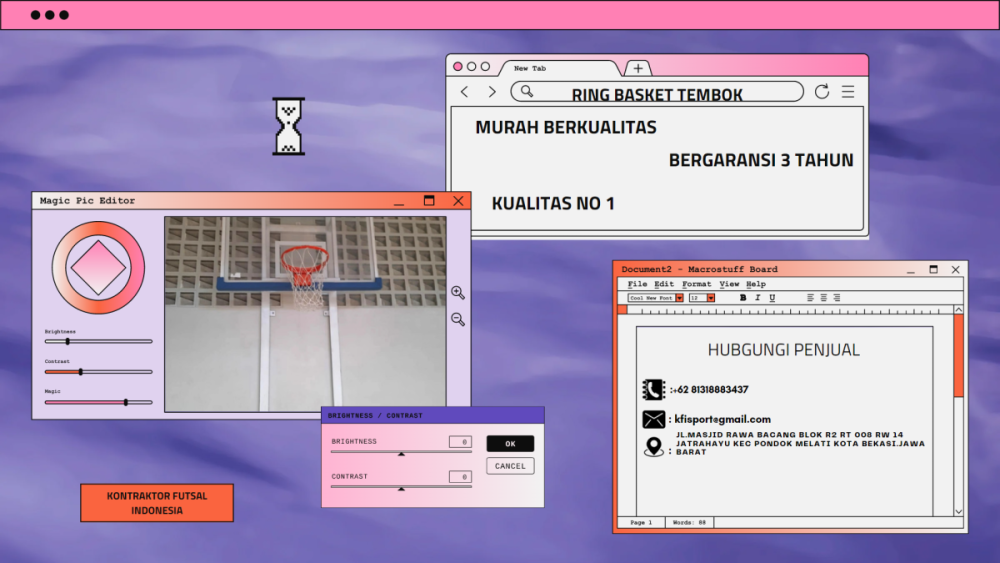Click the kfisport@gmail.com email text
Viewport: 1000px width, 563px height.
point(723,419)
